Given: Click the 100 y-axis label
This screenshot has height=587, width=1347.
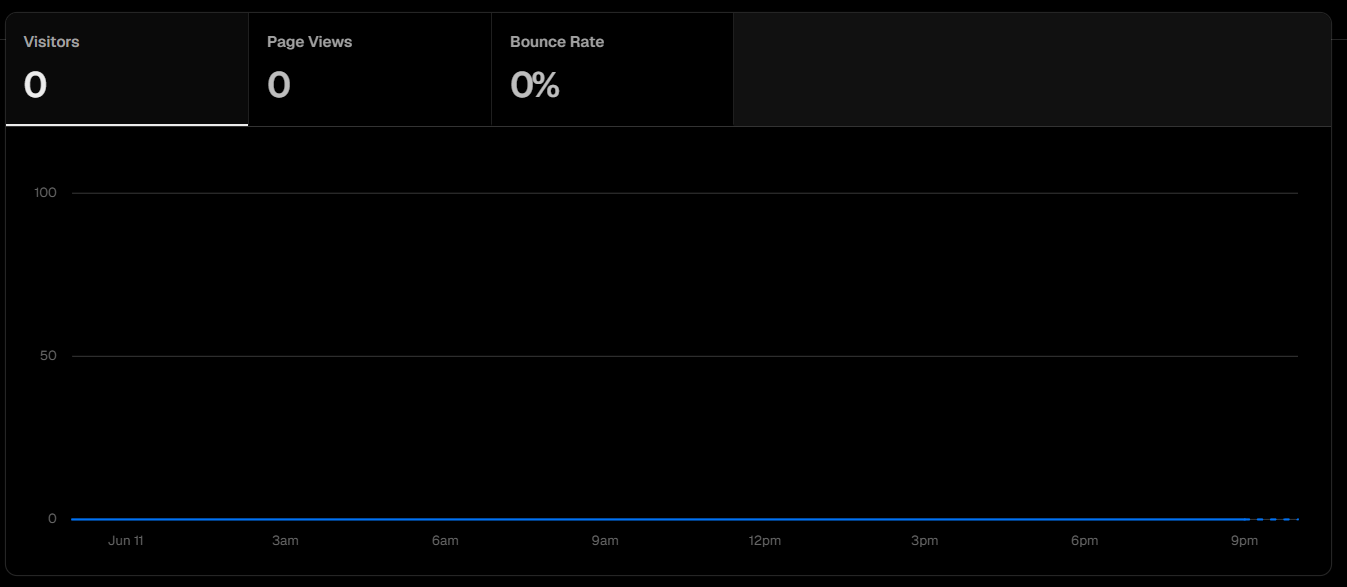Looking at the screenshot, I should [x=45, y=192].
